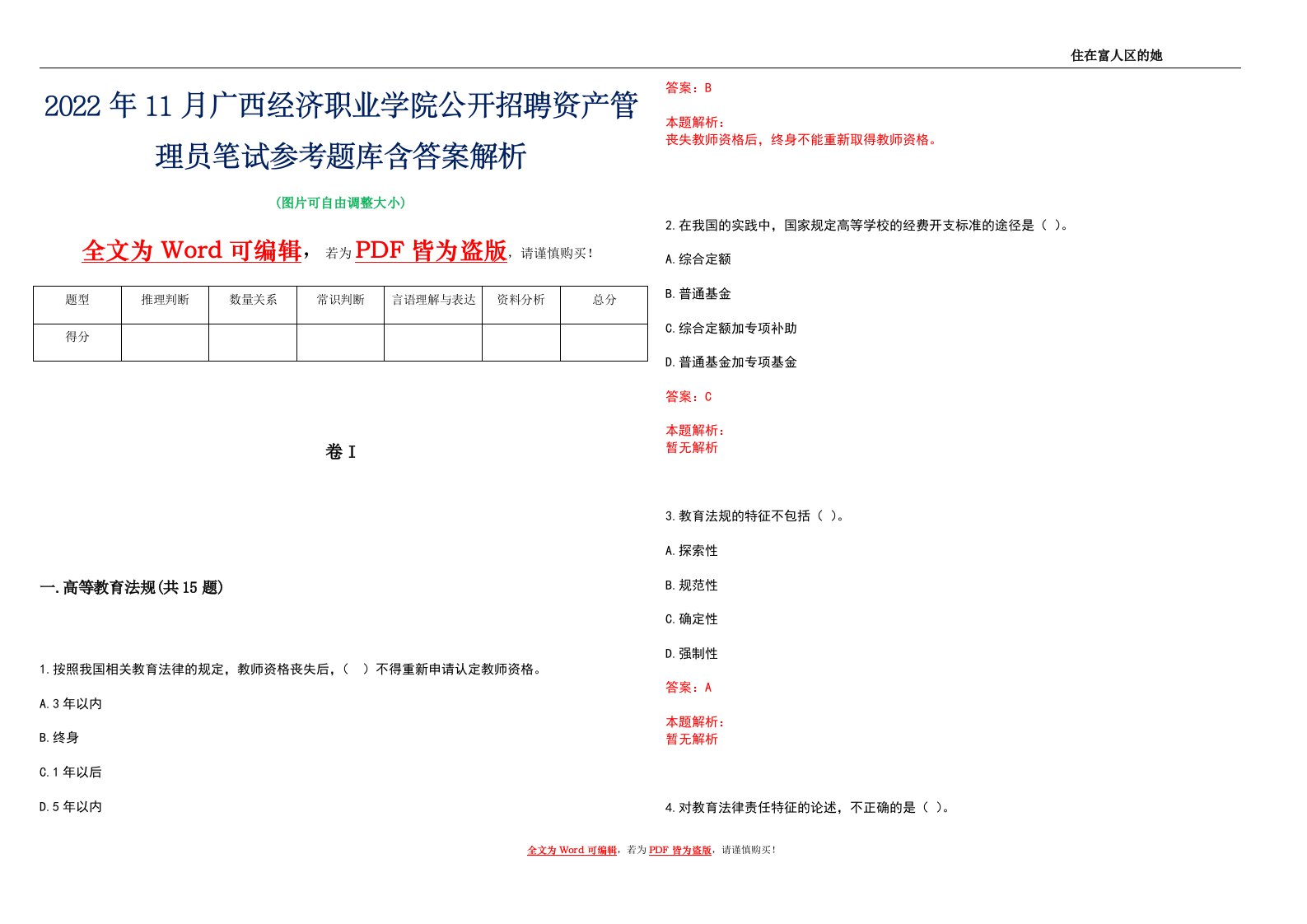Select option 'D.普通基金加专项基金'
This screenshot has width=1307, height=924.
(731, 362)
